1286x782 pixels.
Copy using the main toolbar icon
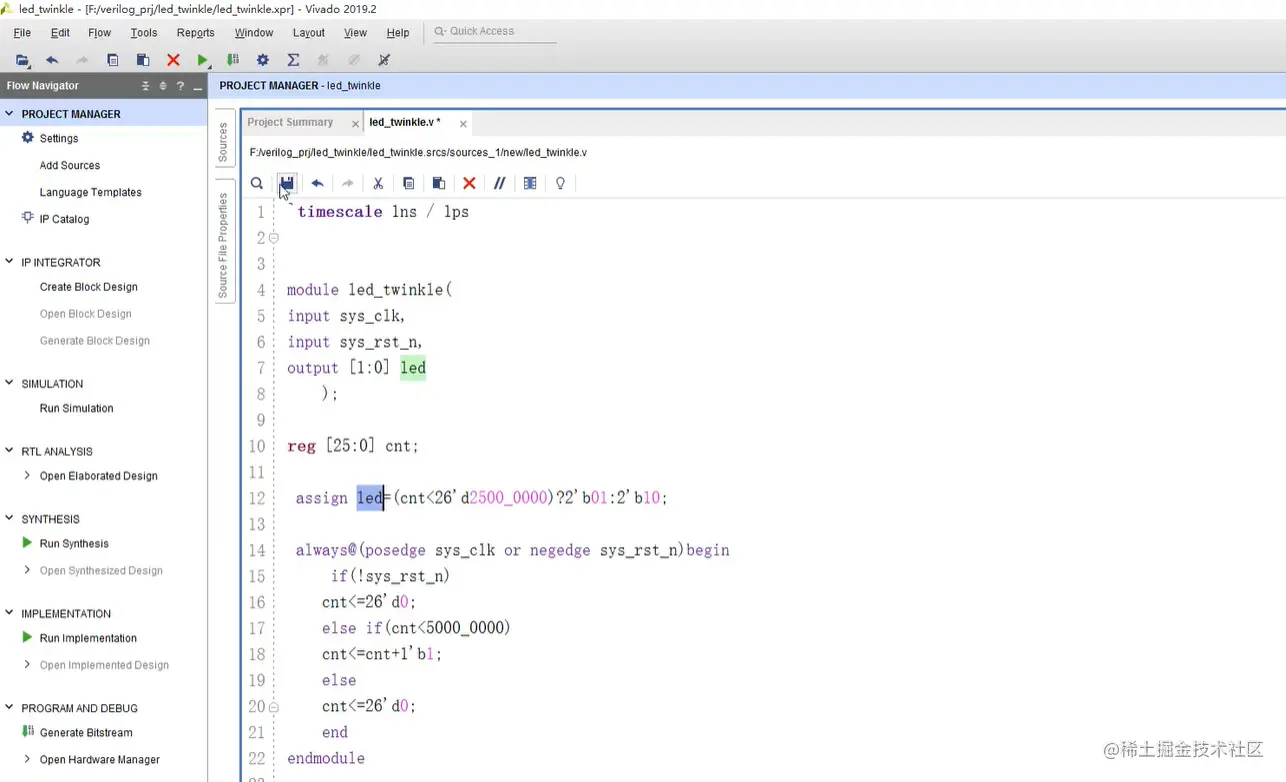point(112,60)
